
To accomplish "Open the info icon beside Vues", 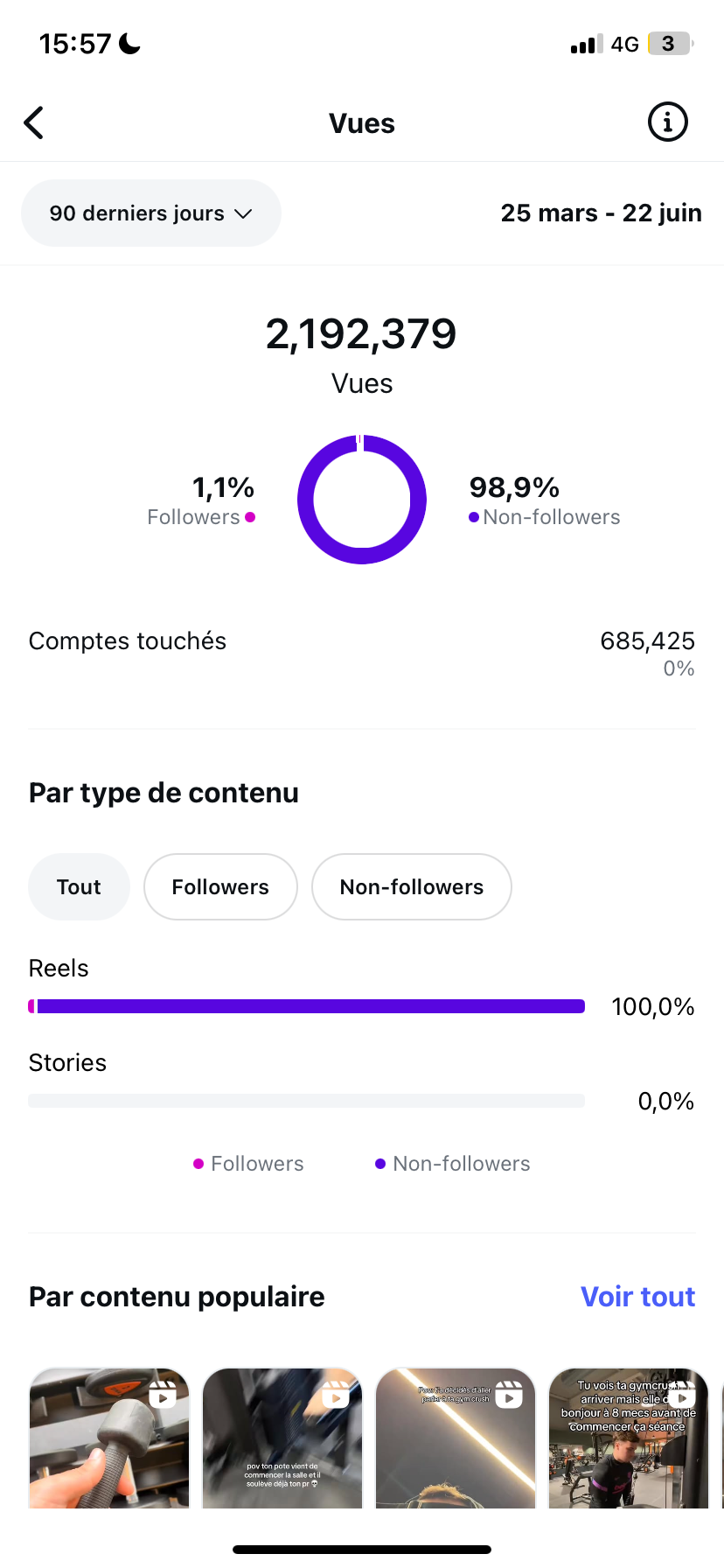I will coord(667,122).
